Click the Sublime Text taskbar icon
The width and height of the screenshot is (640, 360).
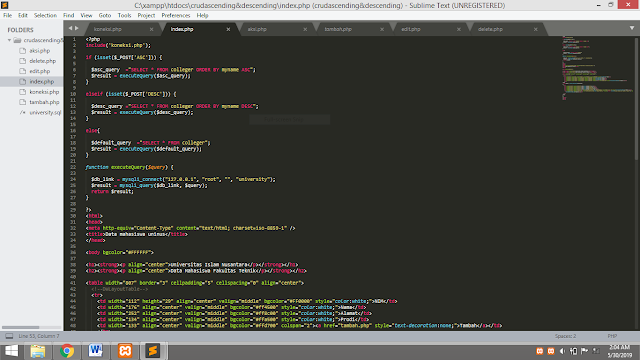153,351
